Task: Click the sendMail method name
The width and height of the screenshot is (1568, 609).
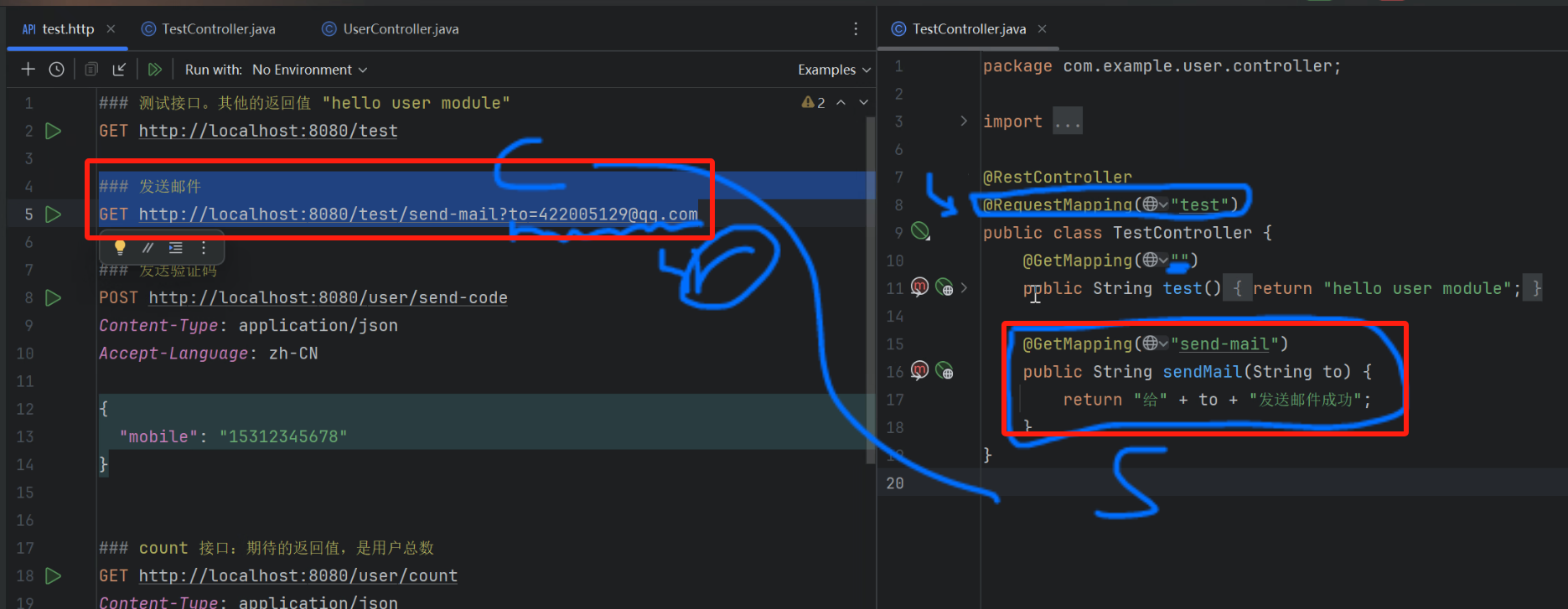Action: [x=1203, y=371]
